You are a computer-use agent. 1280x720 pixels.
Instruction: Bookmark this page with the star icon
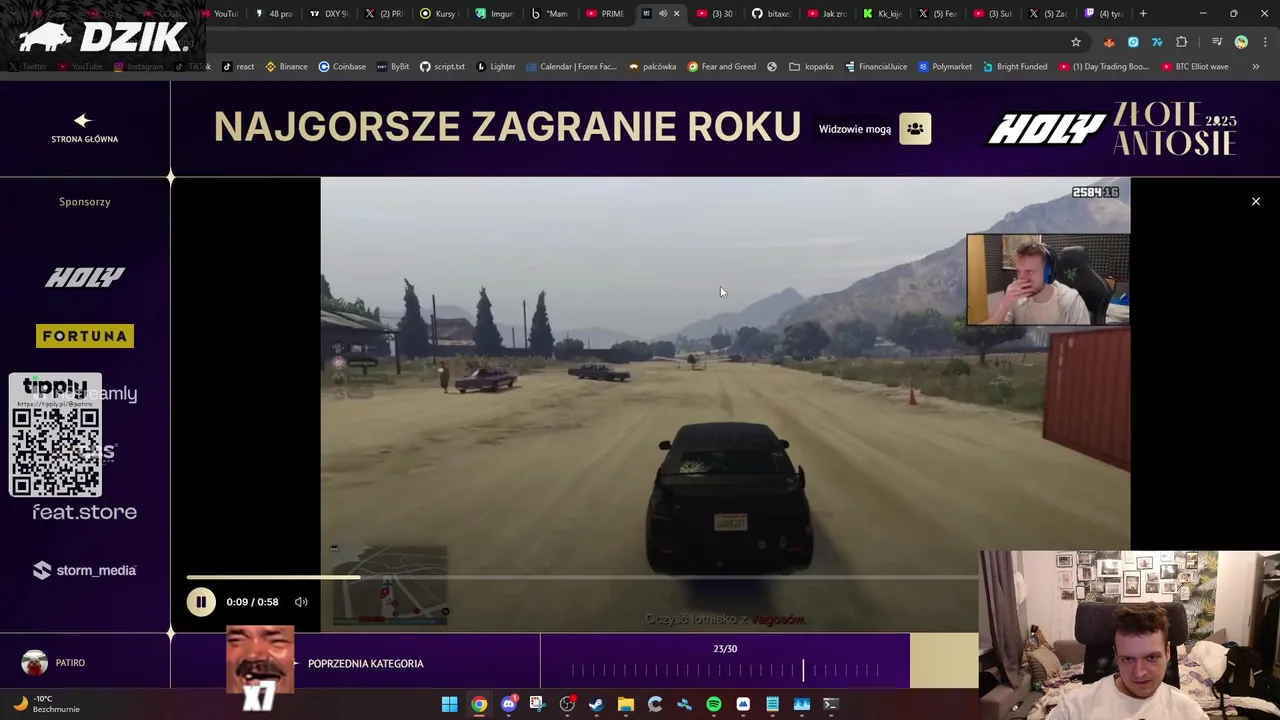pyautogui.click(x=1076, y=42)
